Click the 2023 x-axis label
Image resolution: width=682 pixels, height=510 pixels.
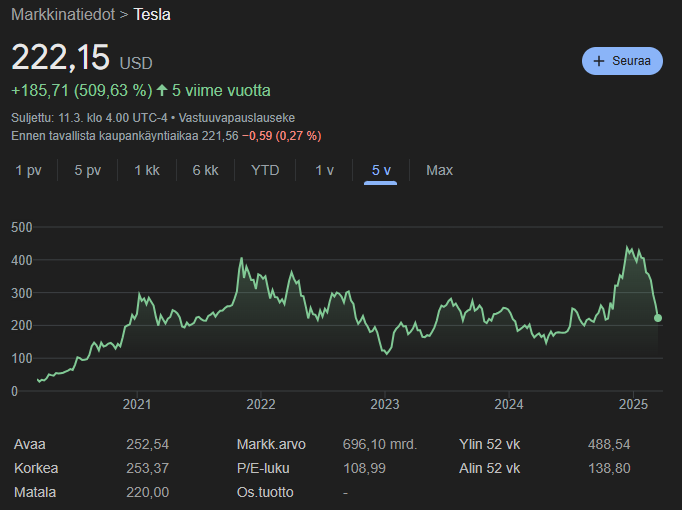(x=385, y=404)
